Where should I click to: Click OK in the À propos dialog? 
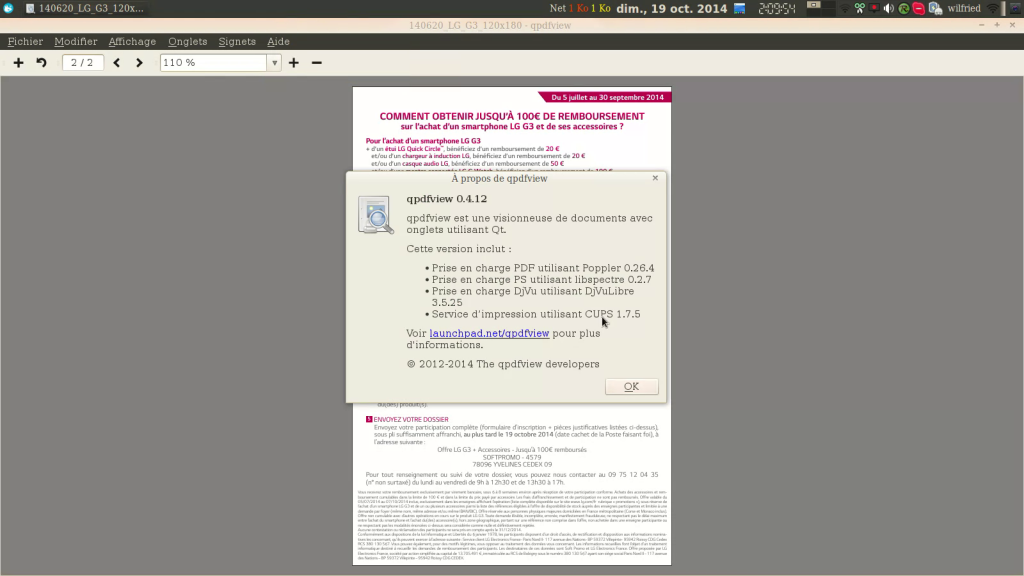[632, 387]
